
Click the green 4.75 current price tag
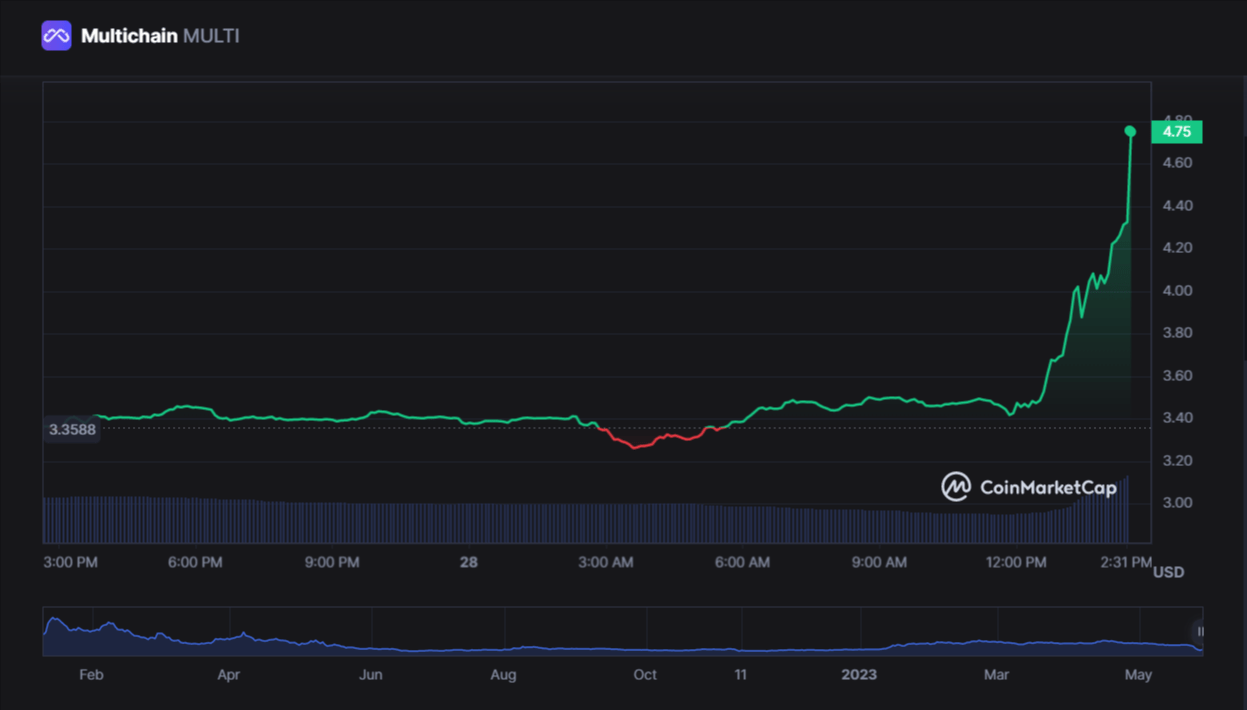[1177, 132]
